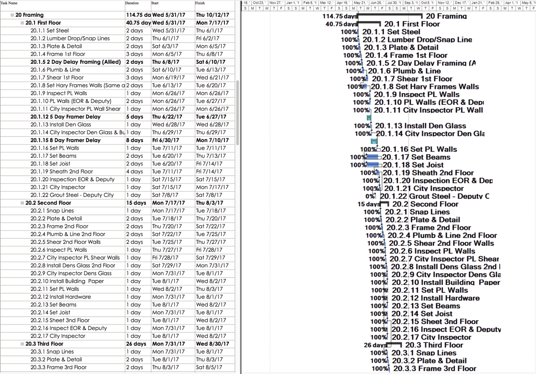Select the 20.1 First Floor summary bar
This screenshot has height=374, width=536.
tap(369, 23)
